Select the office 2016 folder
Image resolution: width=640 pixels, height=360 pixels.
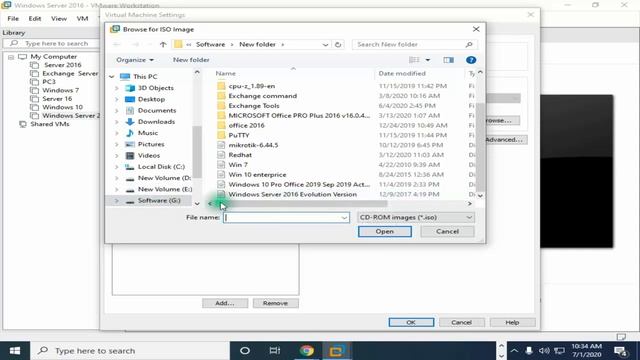coord(247,125)
